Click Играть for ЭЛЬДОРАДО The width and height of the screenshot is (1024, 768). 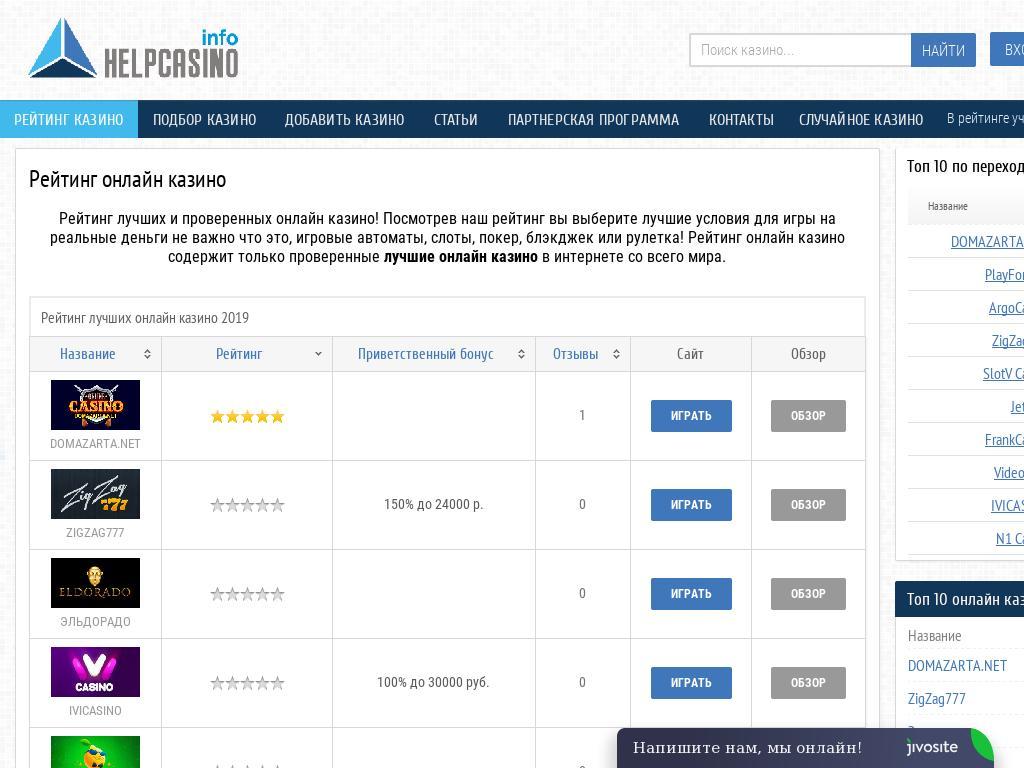point(691,594)
